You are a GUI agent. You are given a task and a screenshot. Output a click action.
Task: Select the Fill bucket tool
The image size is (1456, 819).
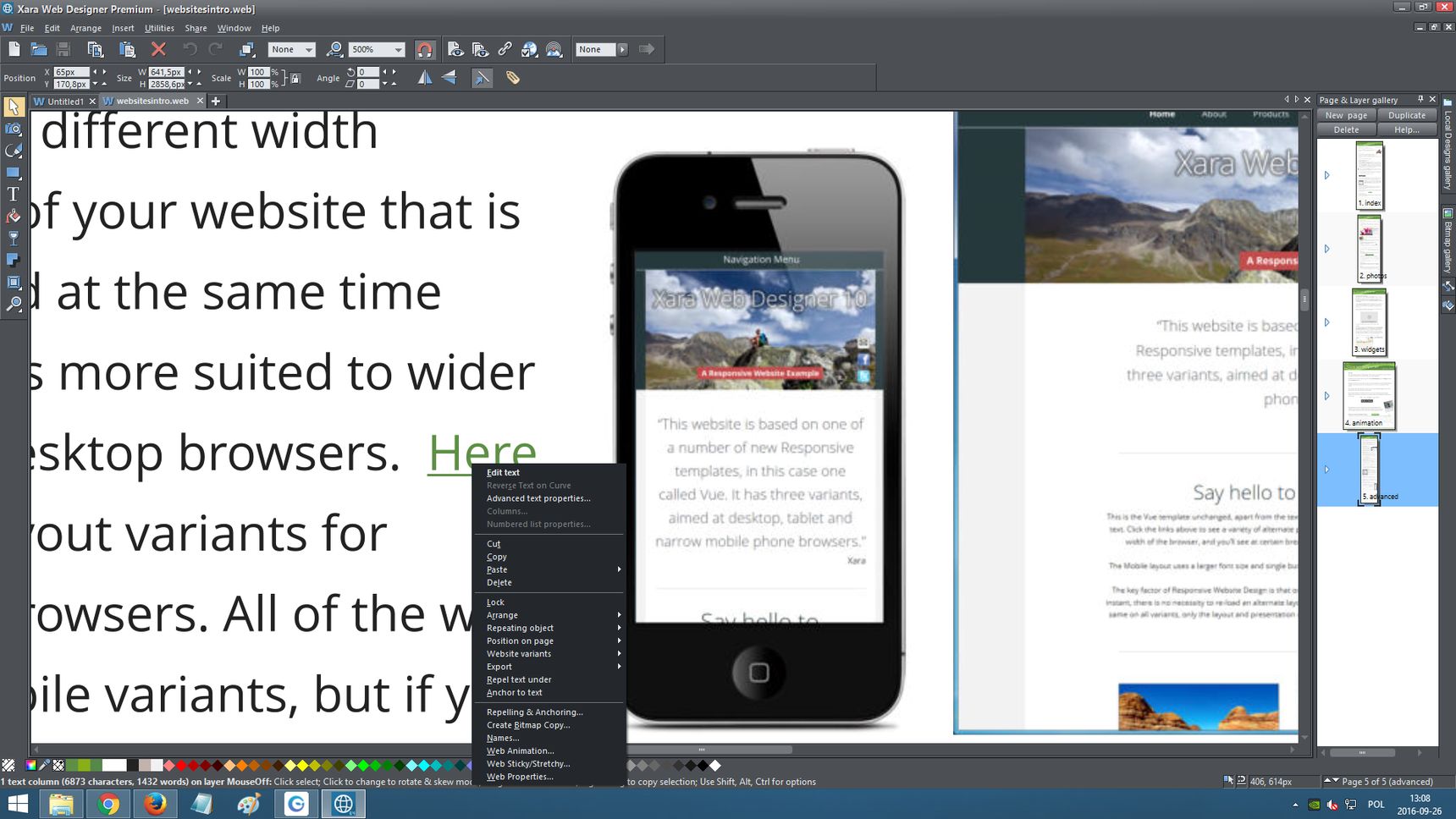point(14,217)
